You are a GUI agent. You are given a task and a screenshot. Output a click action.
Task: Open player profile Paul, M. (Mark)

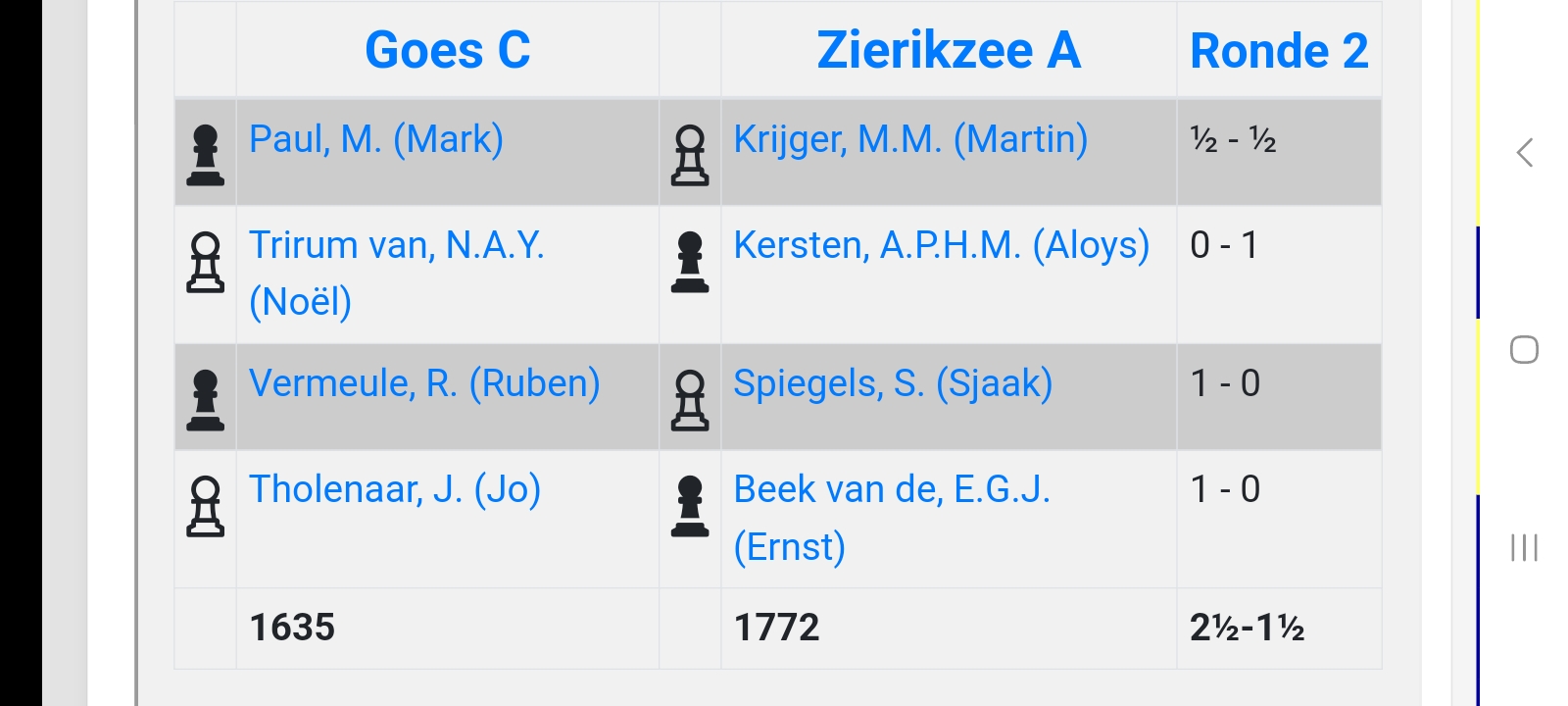pyautogui.click(x=376, y=139)
